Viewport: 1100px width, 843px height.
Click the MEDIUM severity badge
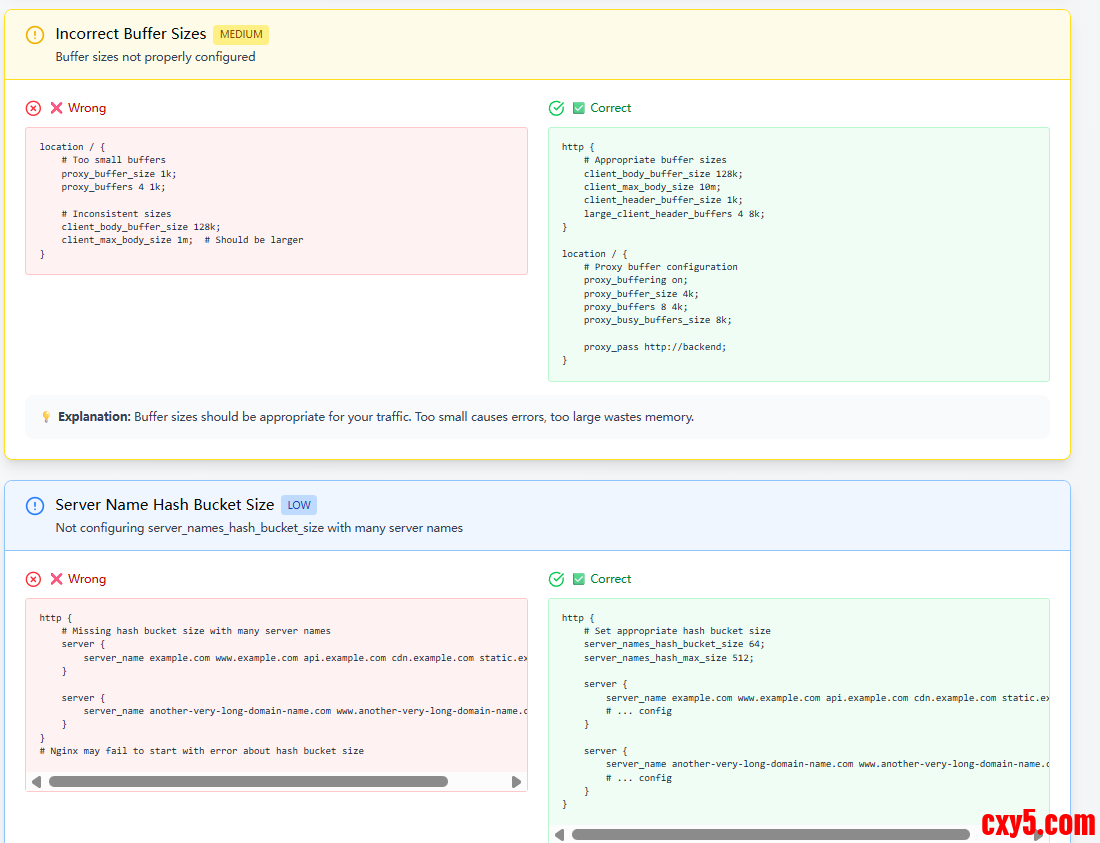coord(241,34)
